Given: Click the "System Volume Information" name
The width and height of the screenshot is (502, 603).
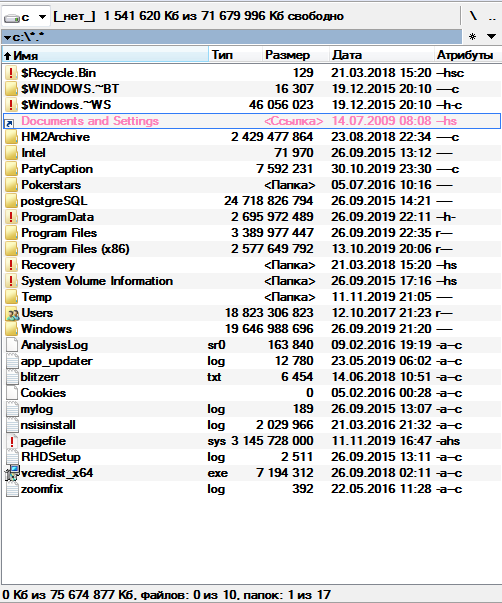Looking at the screenshot, I should [x=97, y=281].
